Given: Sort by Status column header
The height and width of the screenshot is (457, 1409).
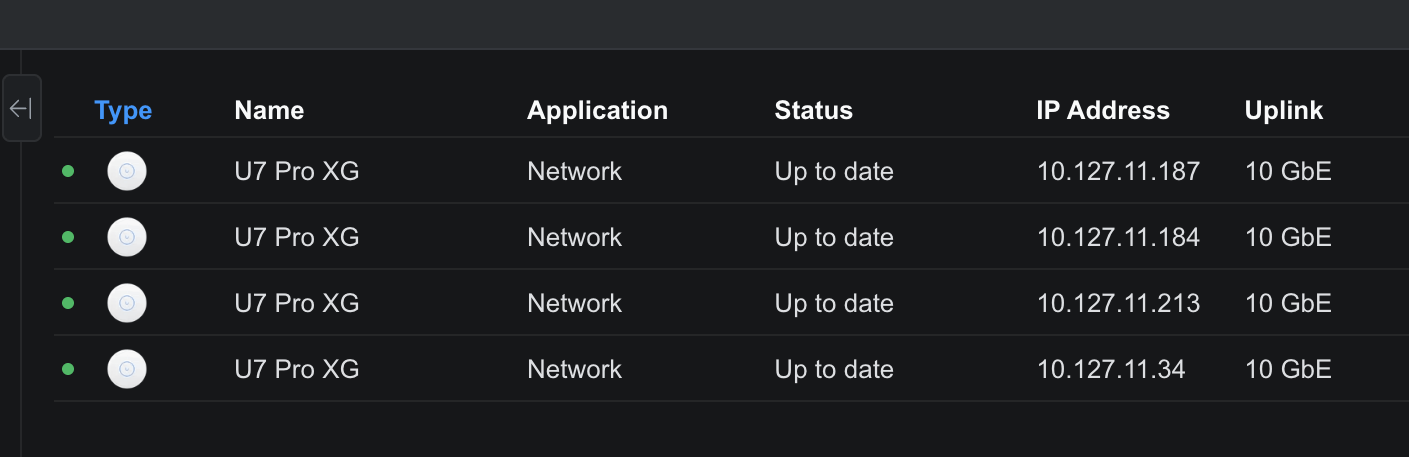Looking at the screenshot, I should (813, 110).
